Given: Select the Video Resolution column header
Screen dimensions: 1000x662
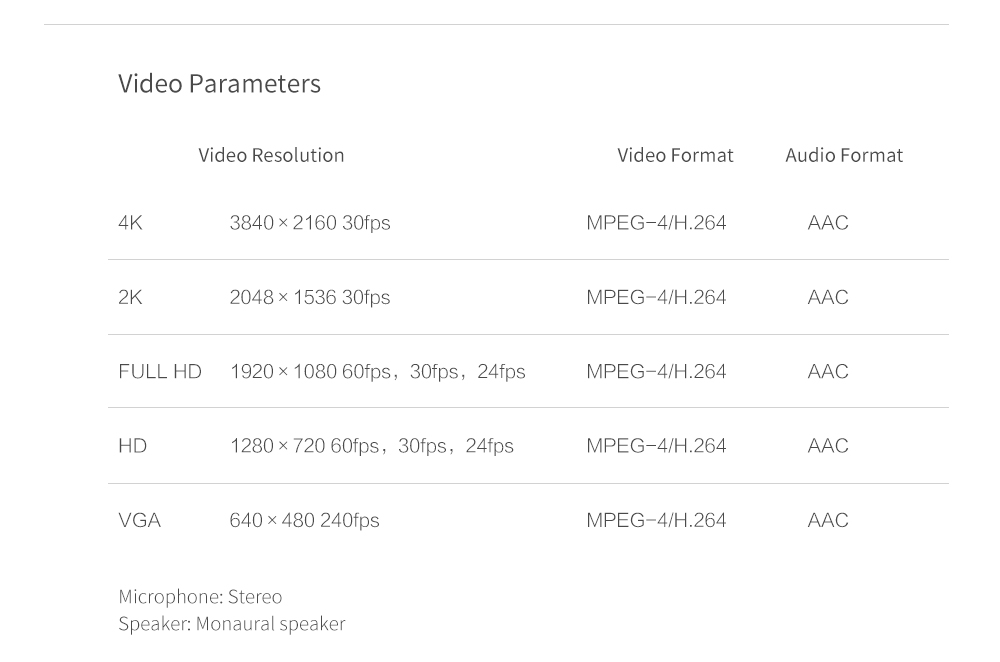Looking at the screenshot, I should (271, 155).
